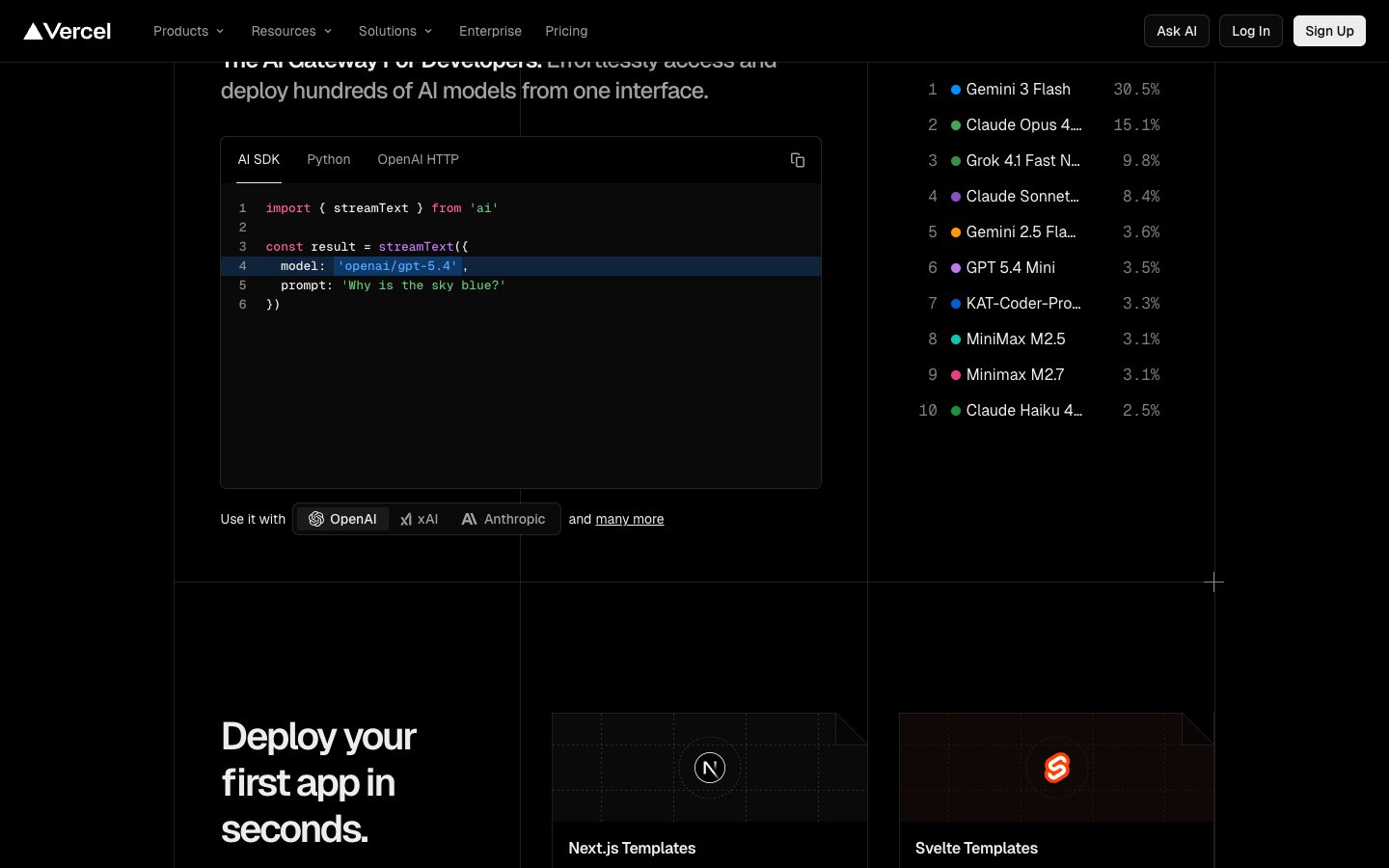Select the OpenAI provider toggle

click(x=342, y=519)
